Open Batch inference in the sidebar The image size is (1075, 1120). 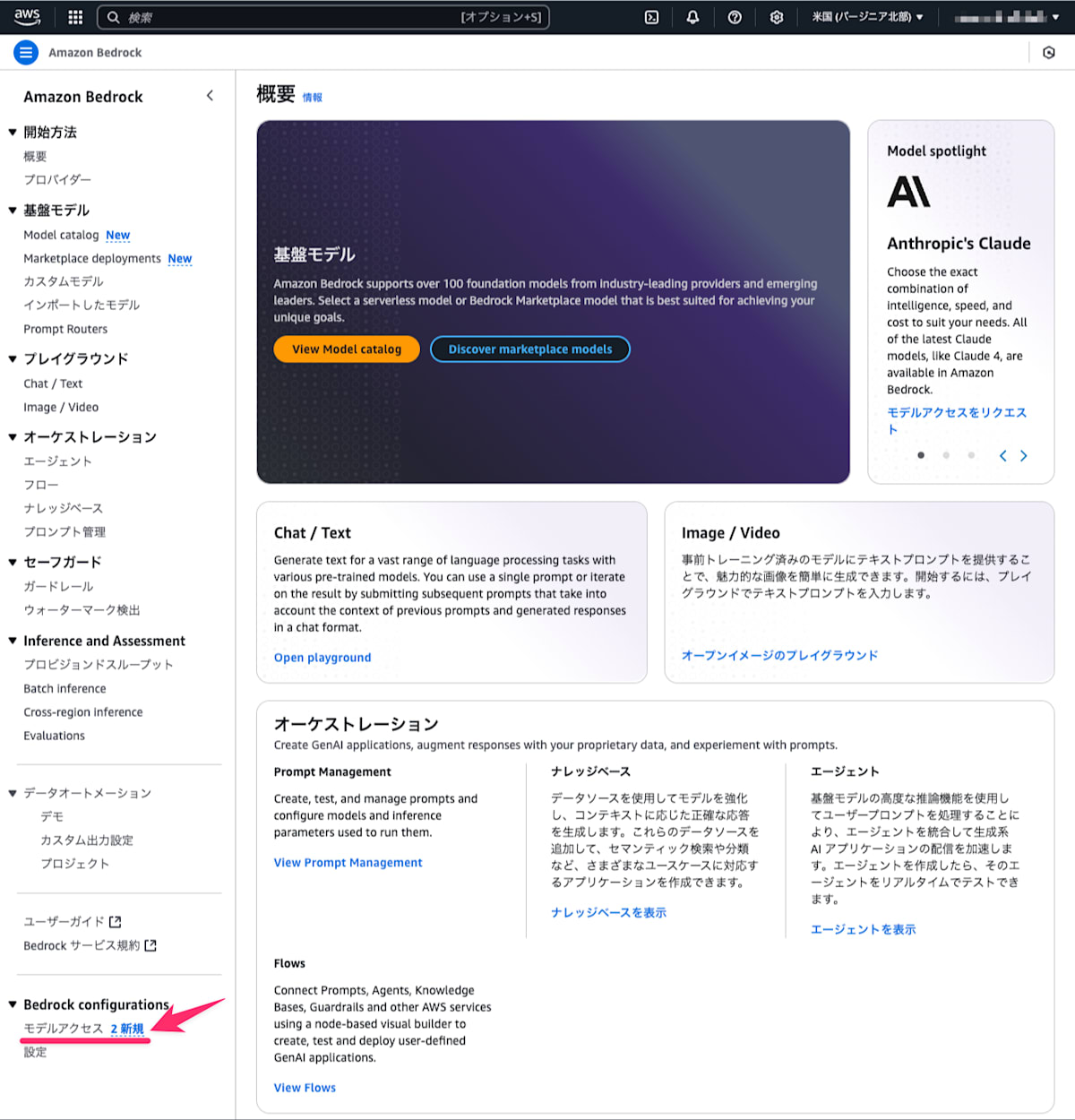tap(64, 688)
